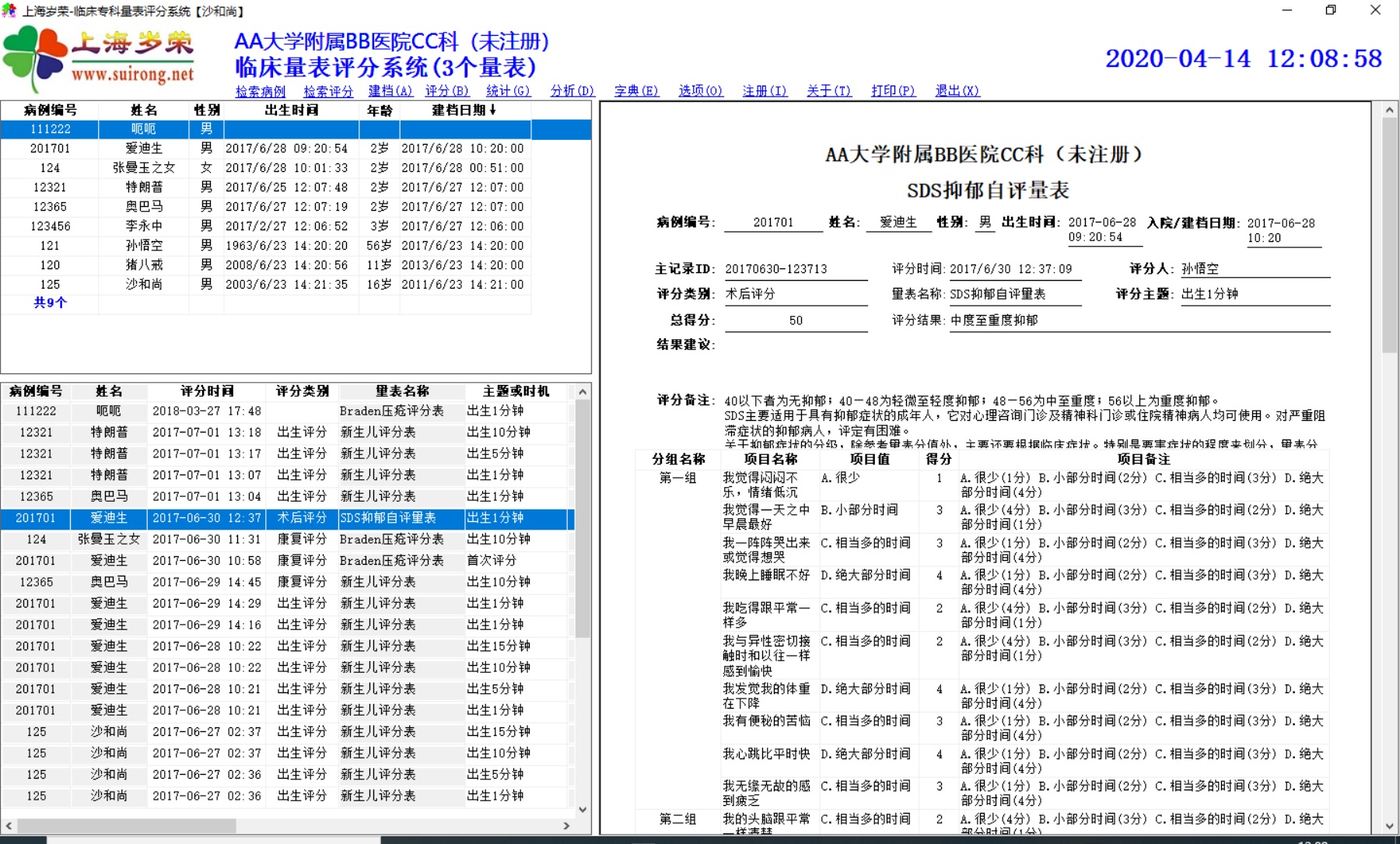Click right arrow on horizontal scrollbar
This screenshot has width=1400, height=844.
coord(566,825)
